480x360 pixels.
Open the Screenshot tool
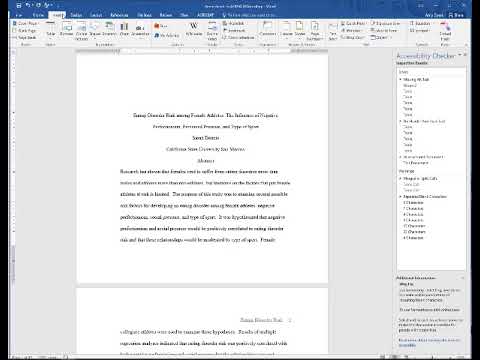pyautogui.click(x=140, y=30)
